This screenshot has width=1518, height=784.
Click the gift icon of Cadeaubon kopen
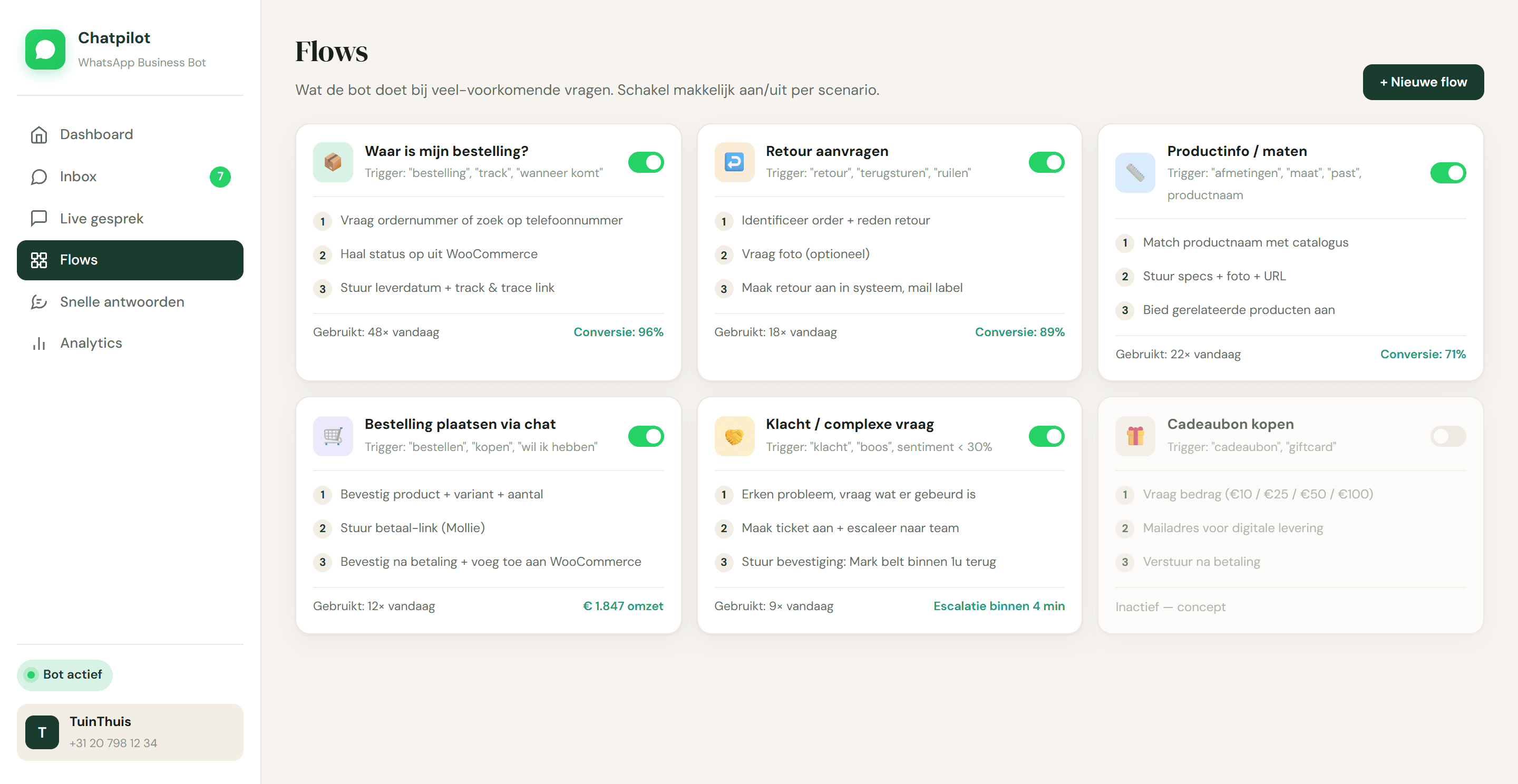click(x=1135, y=436)
